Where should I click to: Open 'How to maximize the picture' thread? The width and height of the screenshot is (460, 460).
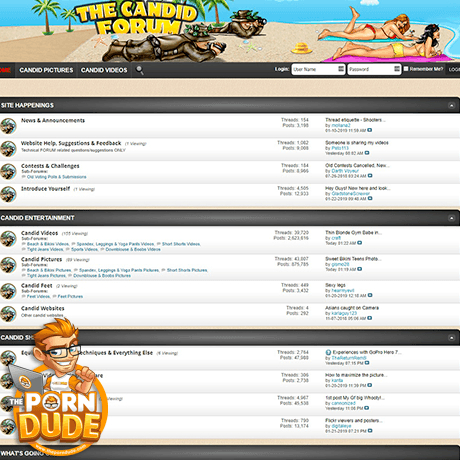coord(356,375)
